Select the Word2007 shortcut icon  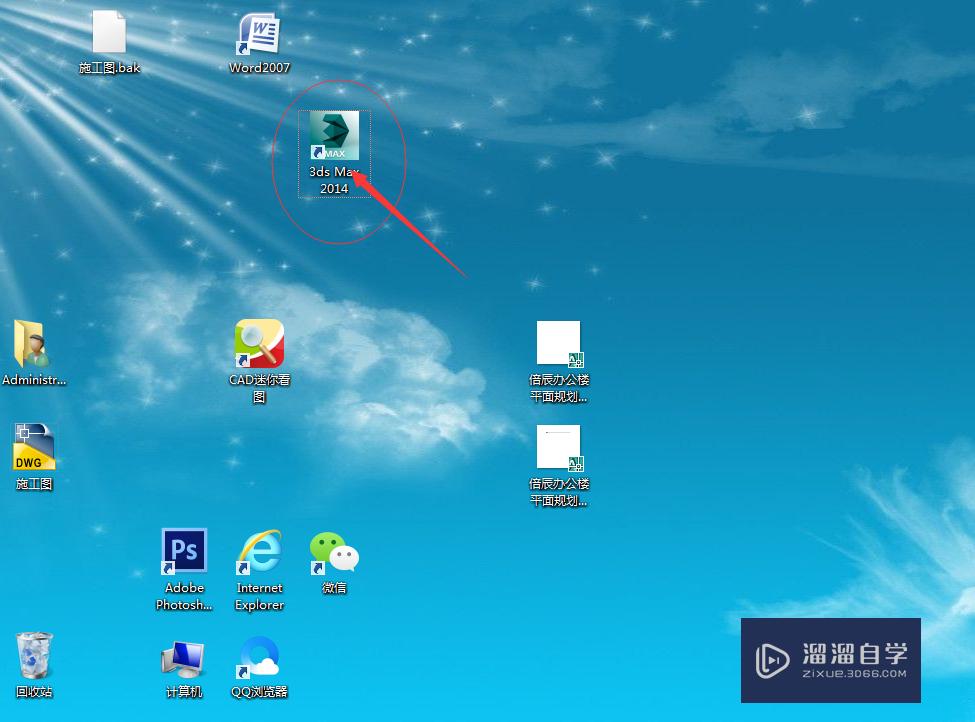pyautogui.click(x=259, y=34)
